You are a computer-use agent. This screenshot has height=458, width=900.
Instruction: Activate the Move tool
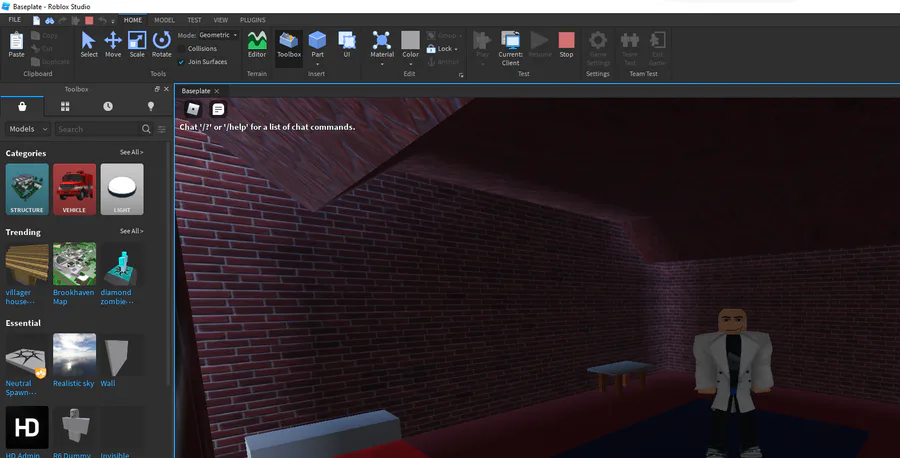coord(112,44)
